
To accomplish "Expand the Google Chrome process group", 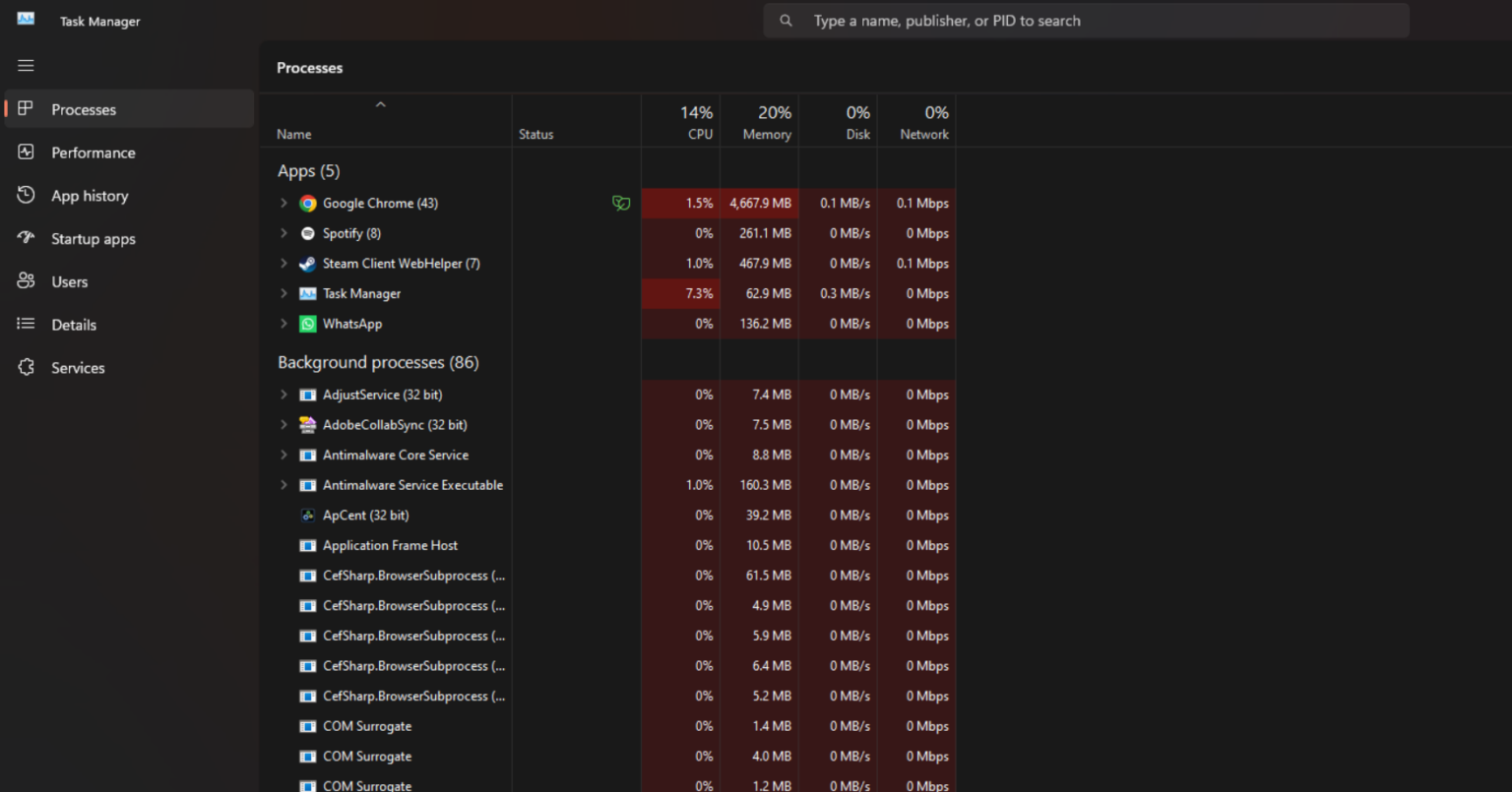I will point(283,203).
